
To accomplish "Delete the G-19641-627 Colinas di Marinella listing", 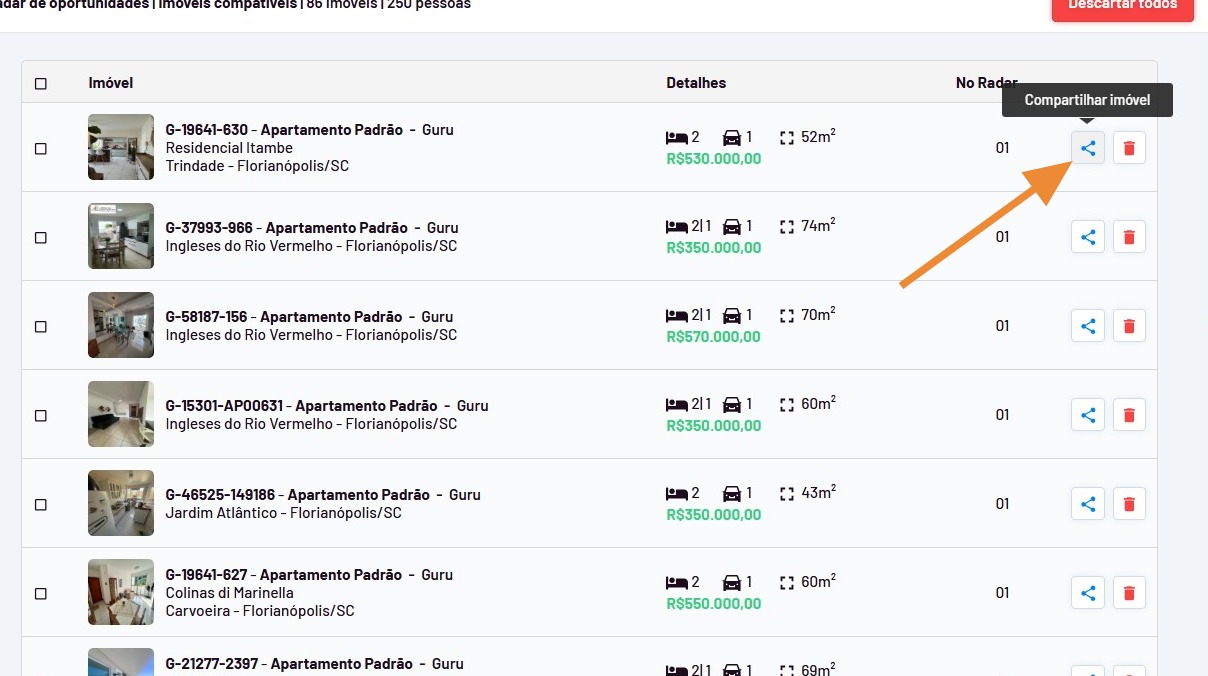I will tap(1129, 593).
